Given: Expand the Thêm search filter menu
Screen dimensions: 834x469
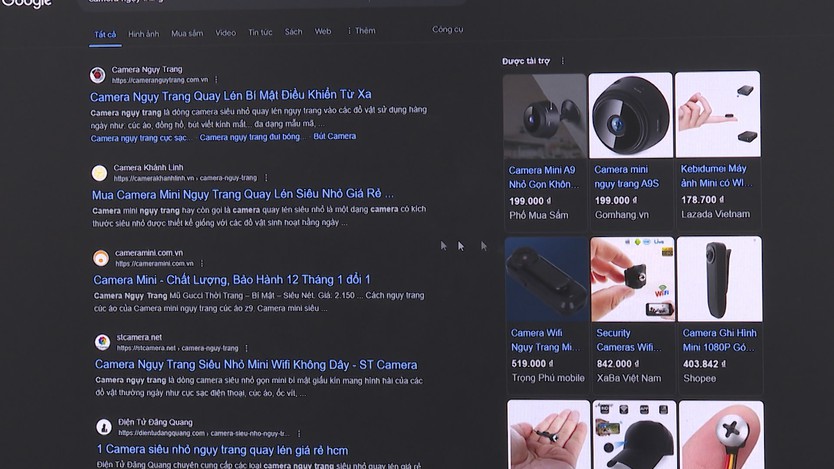Looking at the screenshot, I should pyautogui.click(x=361, y=31).
